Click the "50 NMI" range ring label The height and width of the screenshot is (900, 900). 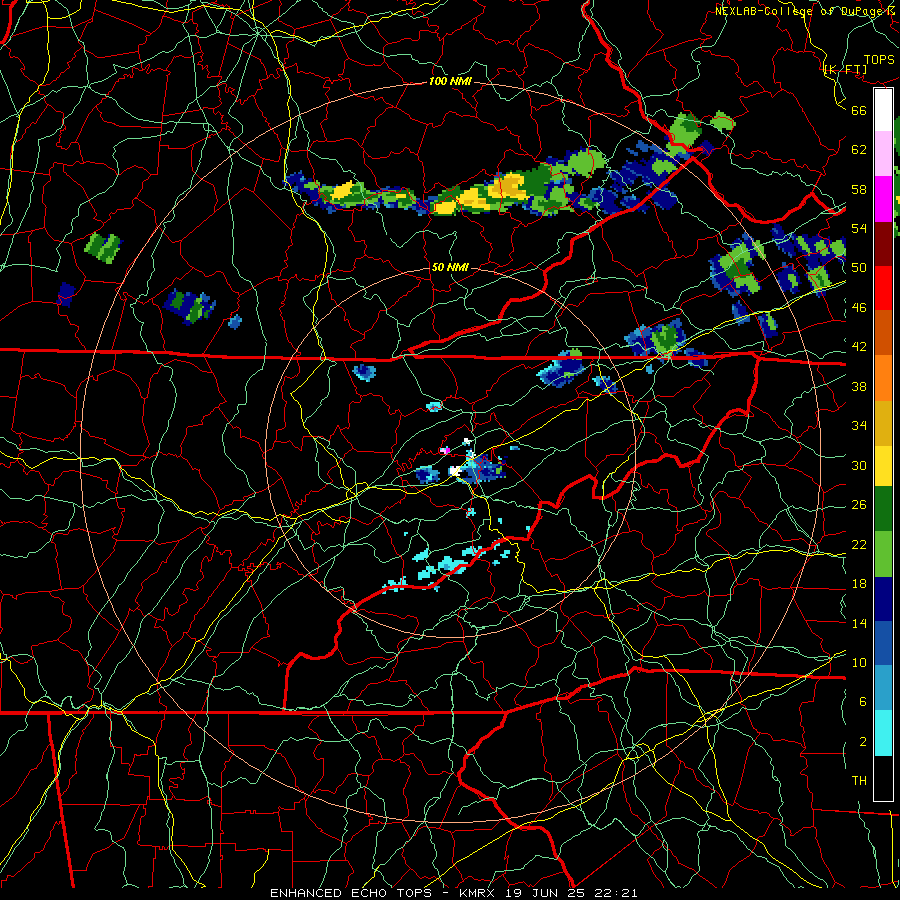450,267
